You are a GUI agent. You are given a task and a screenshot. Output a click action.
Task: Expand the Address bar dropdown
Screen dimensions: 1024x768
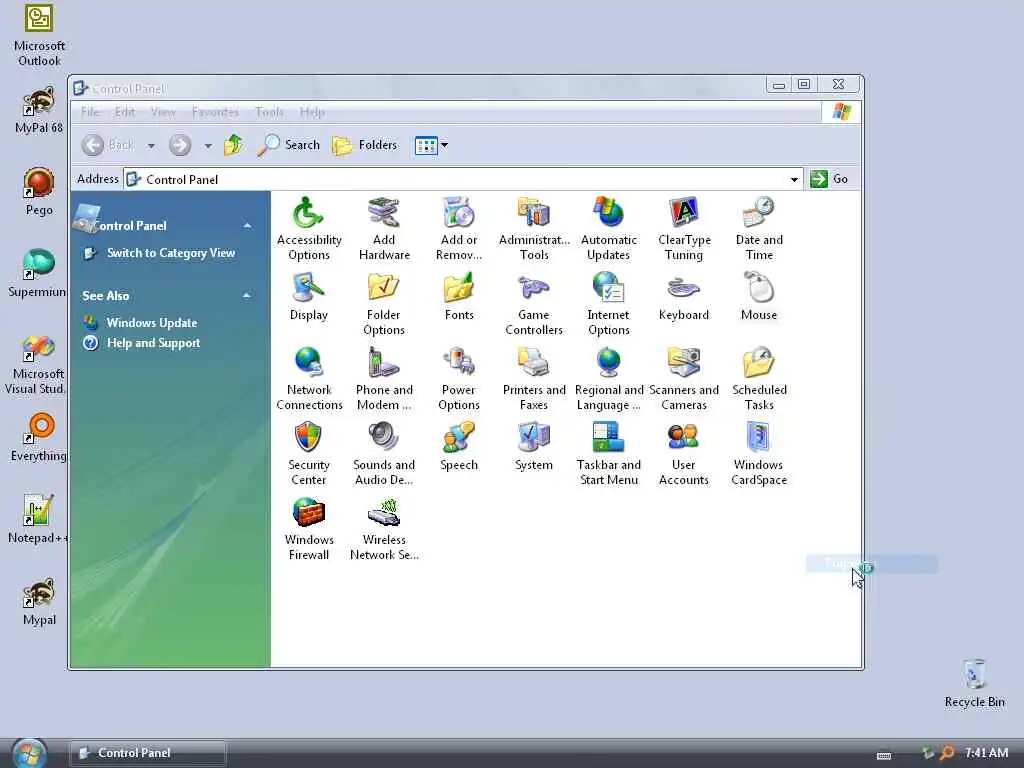pyautogui.click(x=794, y=179)
